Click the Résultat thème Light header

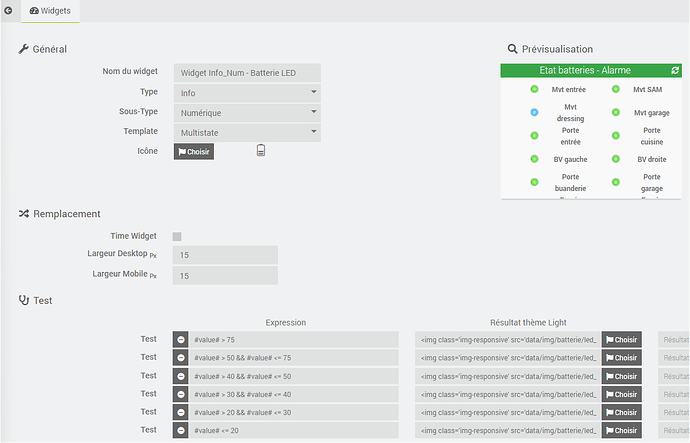(x=528, y=322)
